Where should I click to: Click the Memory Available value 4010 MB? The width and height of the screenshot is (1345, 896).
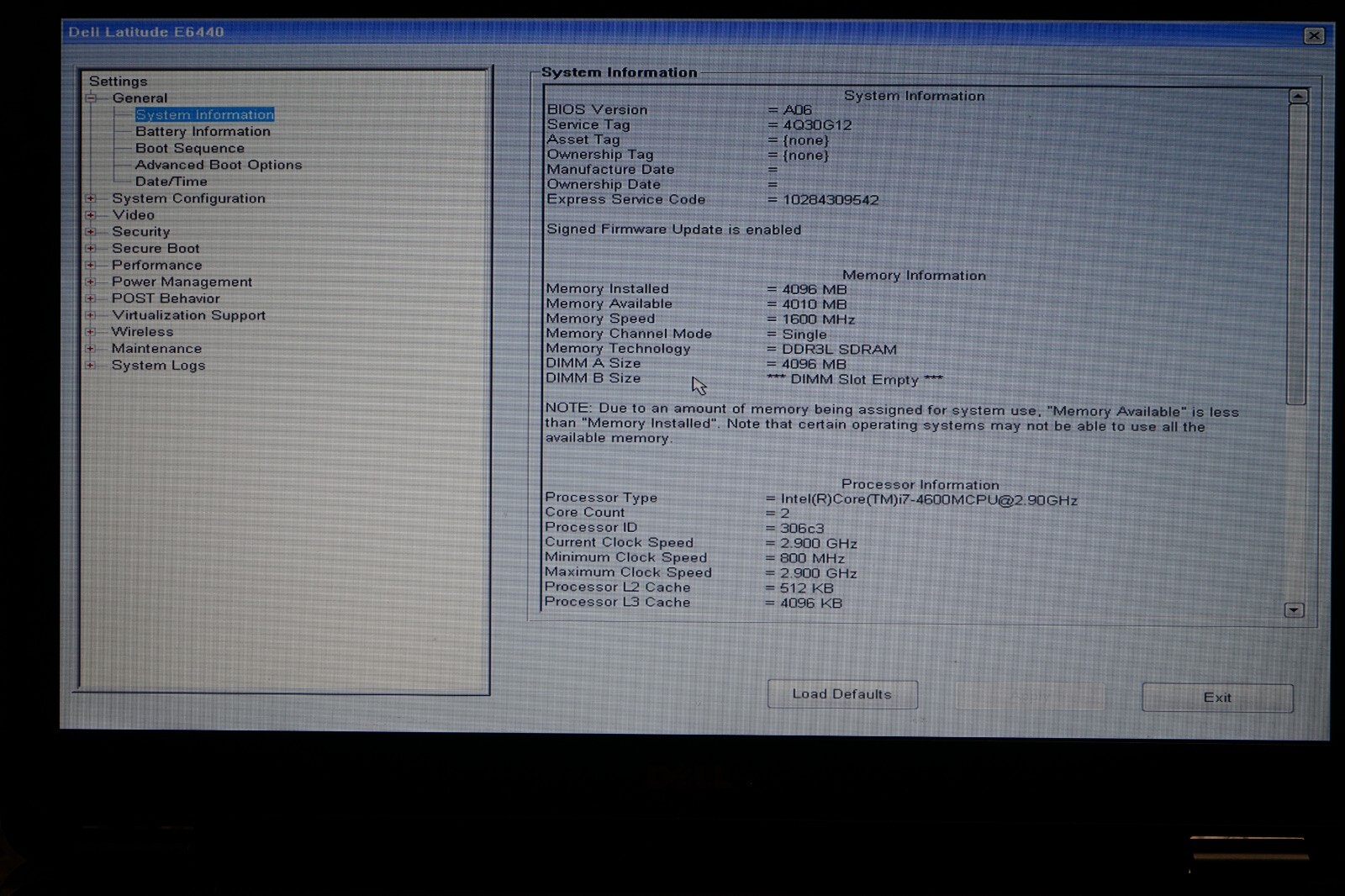[814, 304]
